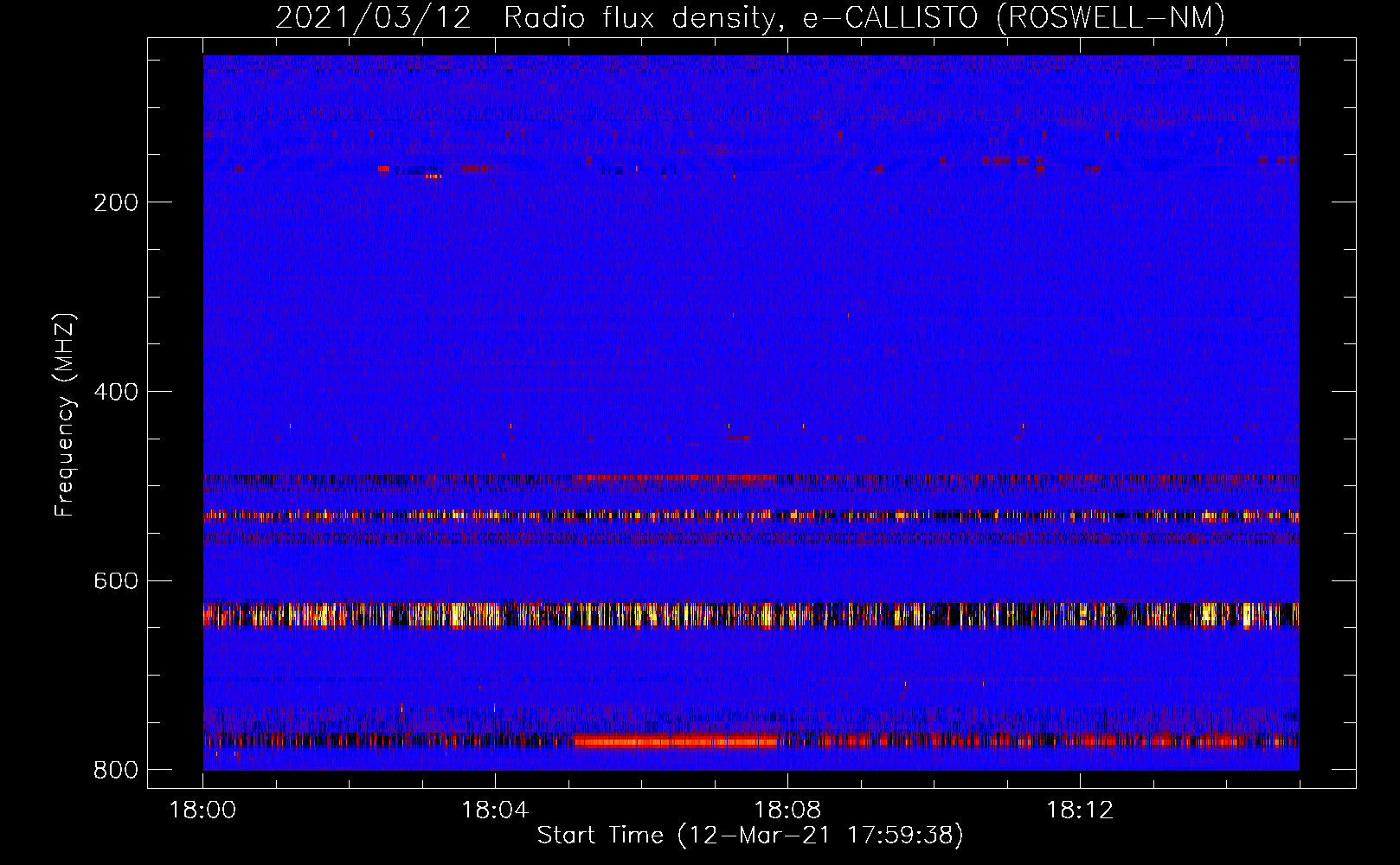1400x865 pixels.
Task: Click the bright red burst near 770 MHz
Action: (x=675, y=741)
